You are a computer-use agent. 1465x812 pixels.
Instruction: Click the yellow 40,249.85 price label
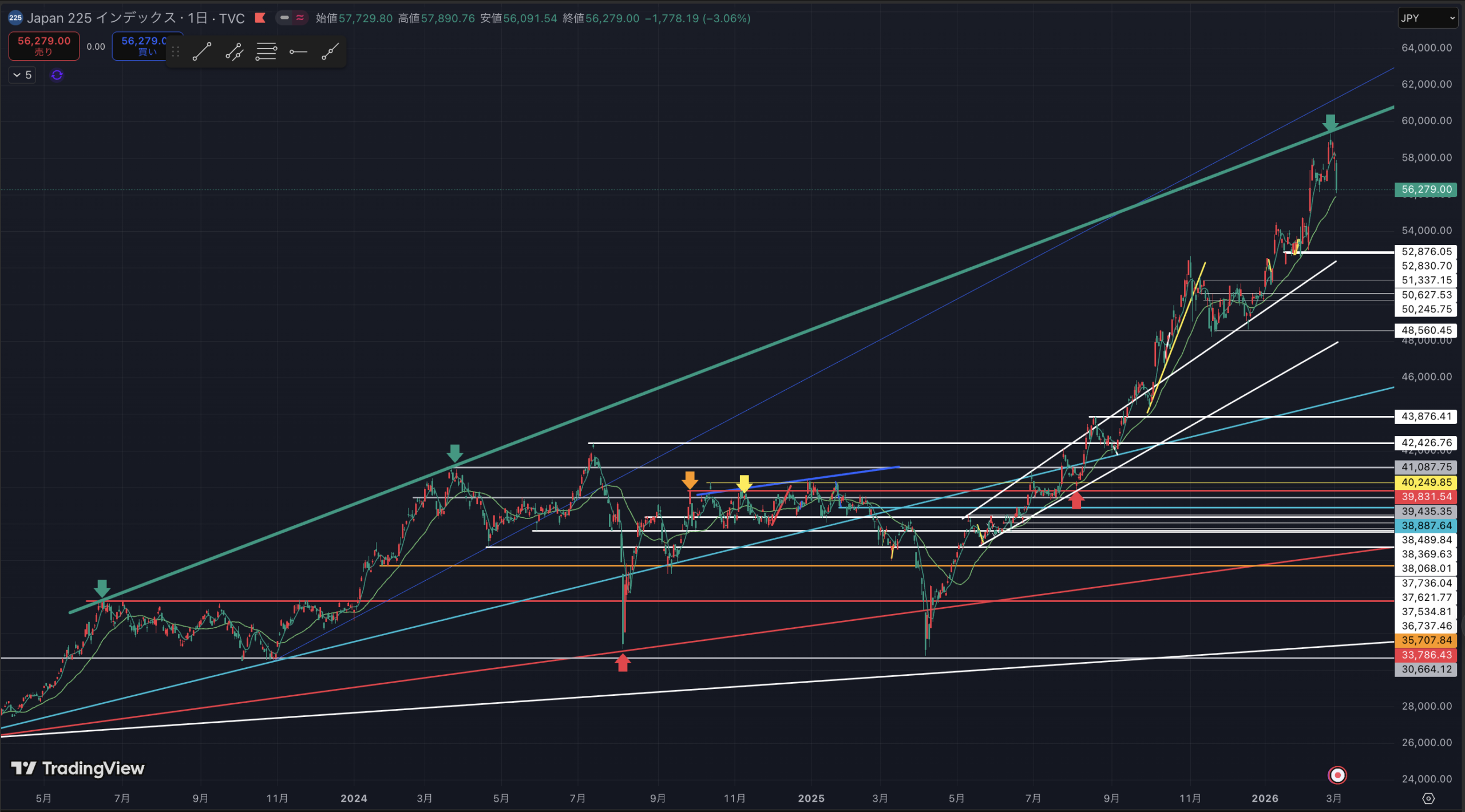[x=1426, y=482]
